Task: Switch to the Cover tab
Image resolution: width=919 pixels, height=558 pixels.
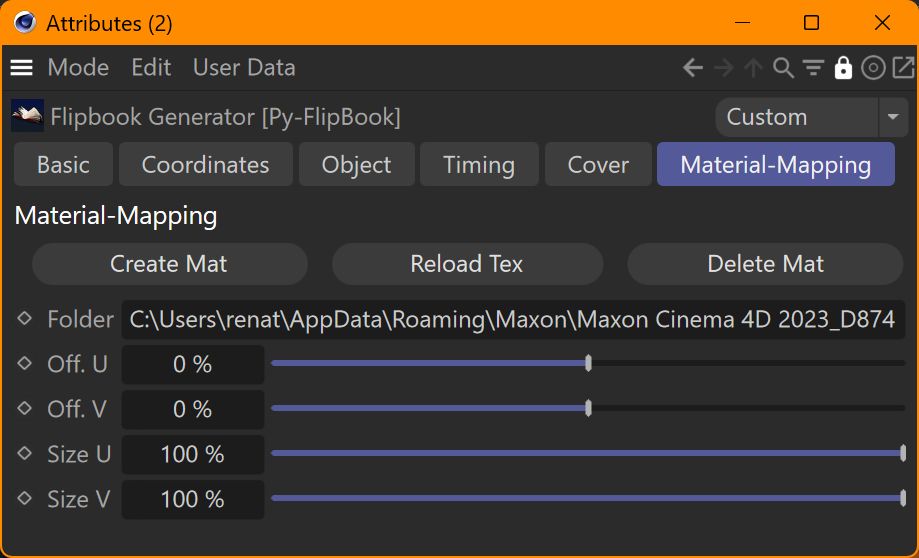Action: (598, 165)
